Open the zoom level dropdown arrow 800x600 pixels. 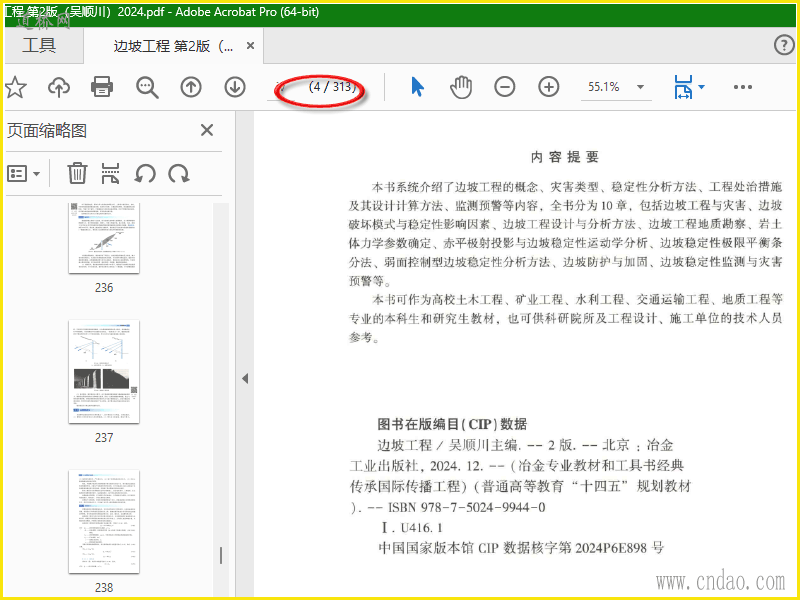[640, 87]
